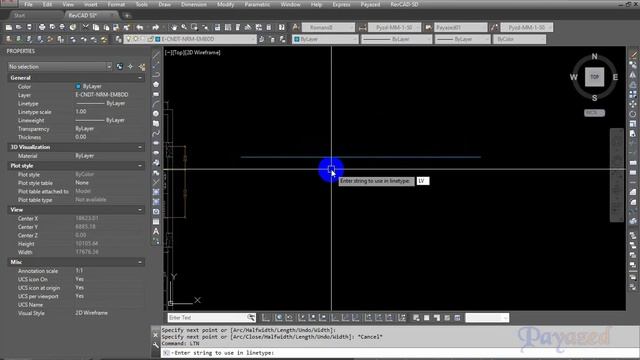Click the TOP face of ViewCube

pos(594,77)
